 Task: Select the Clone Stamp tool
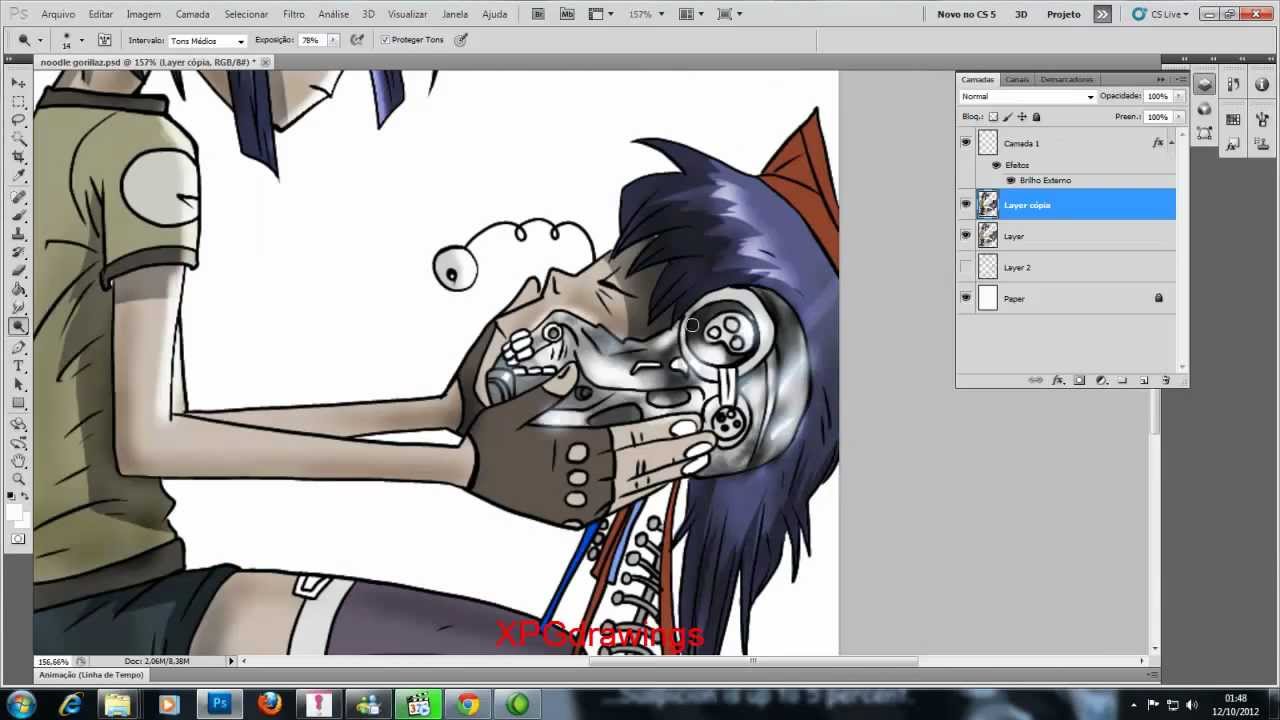tap(19, 231)
